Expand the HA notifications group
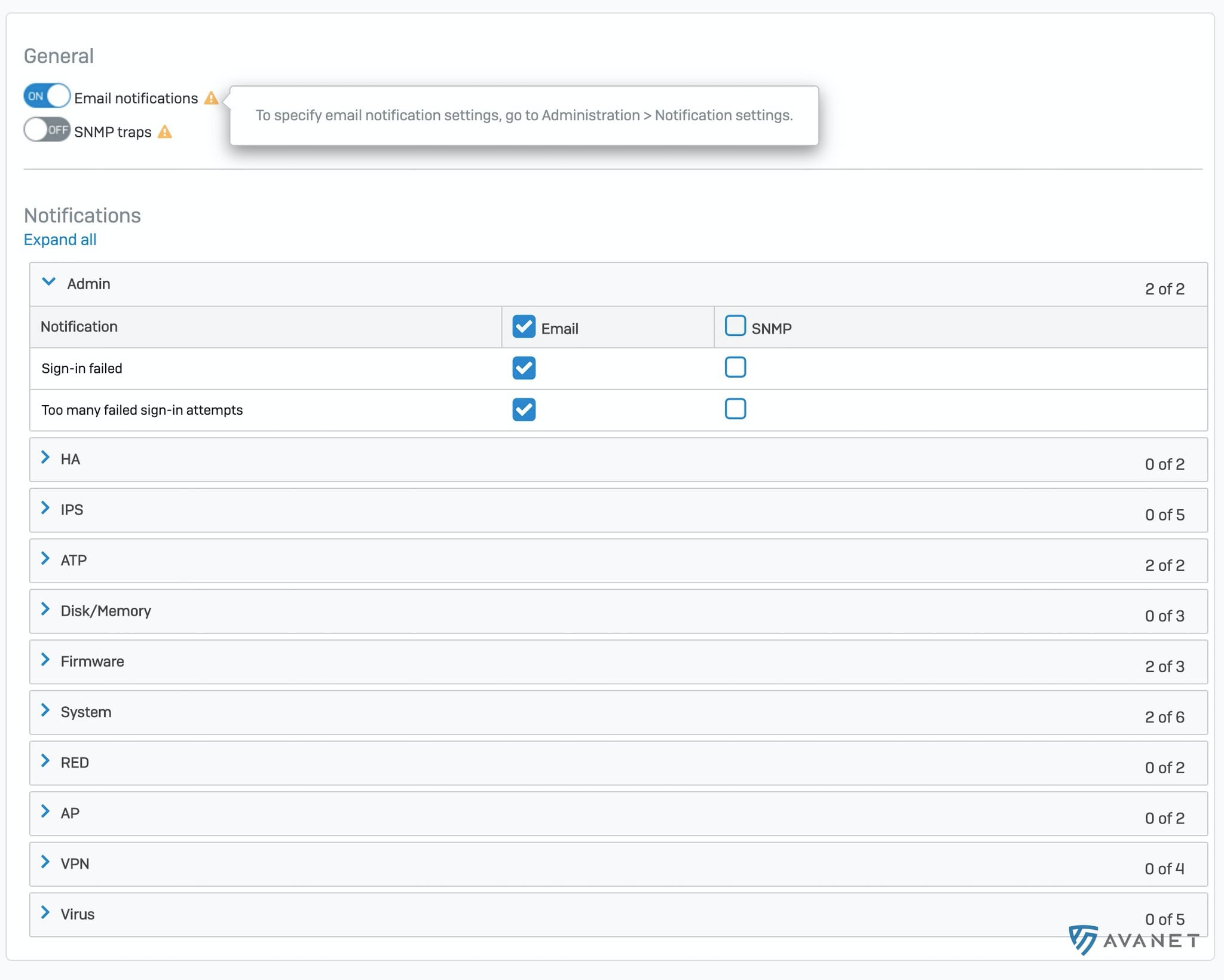1224x980 pixels. coord(45,458)
